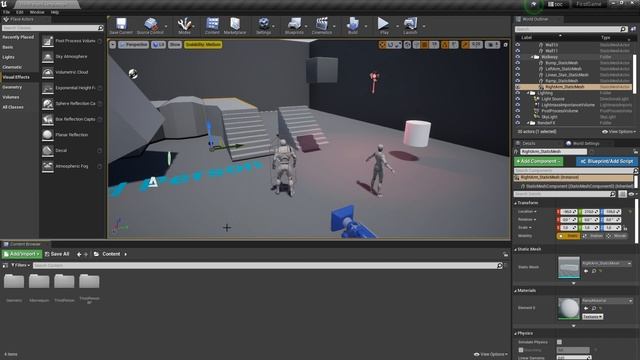The width and height of the screenshot is (640, 360).
Task: Collapse the Physics section in Details
Action: (x=516, y=333)
